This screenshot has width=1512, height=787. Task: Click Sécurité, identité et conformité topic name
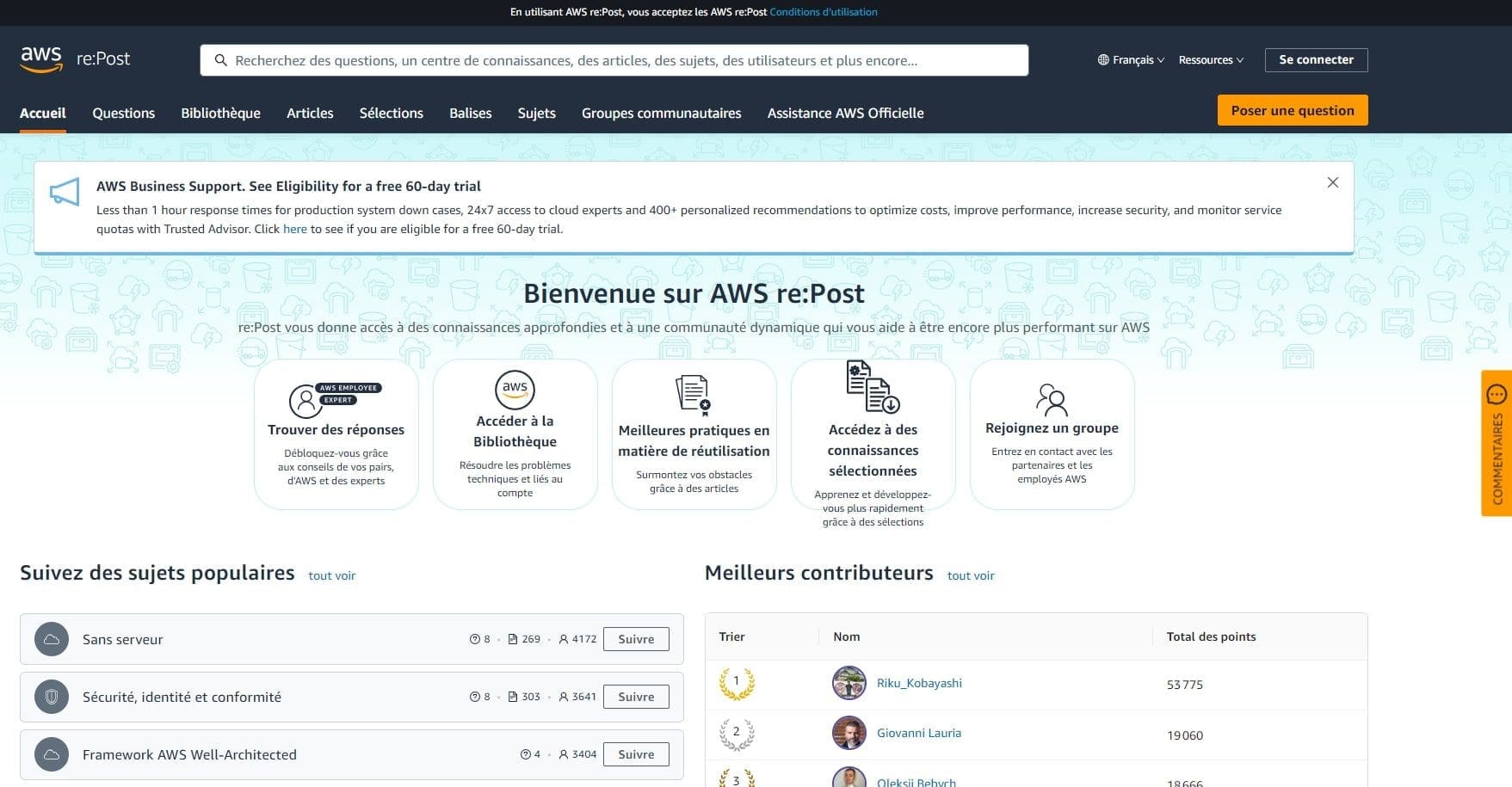coord(182,697)
